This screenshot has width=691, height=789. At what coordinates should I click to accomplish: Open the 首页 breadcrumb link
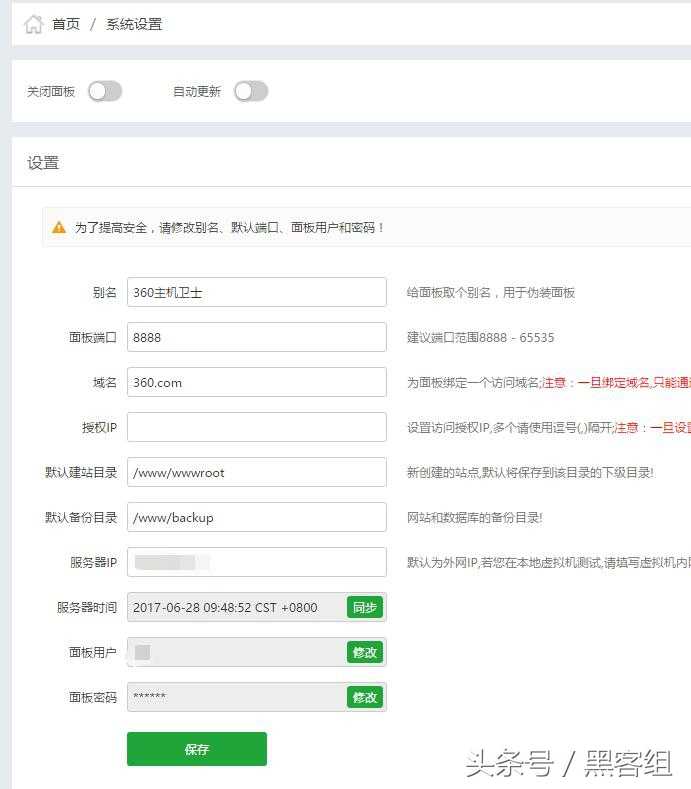66,24
